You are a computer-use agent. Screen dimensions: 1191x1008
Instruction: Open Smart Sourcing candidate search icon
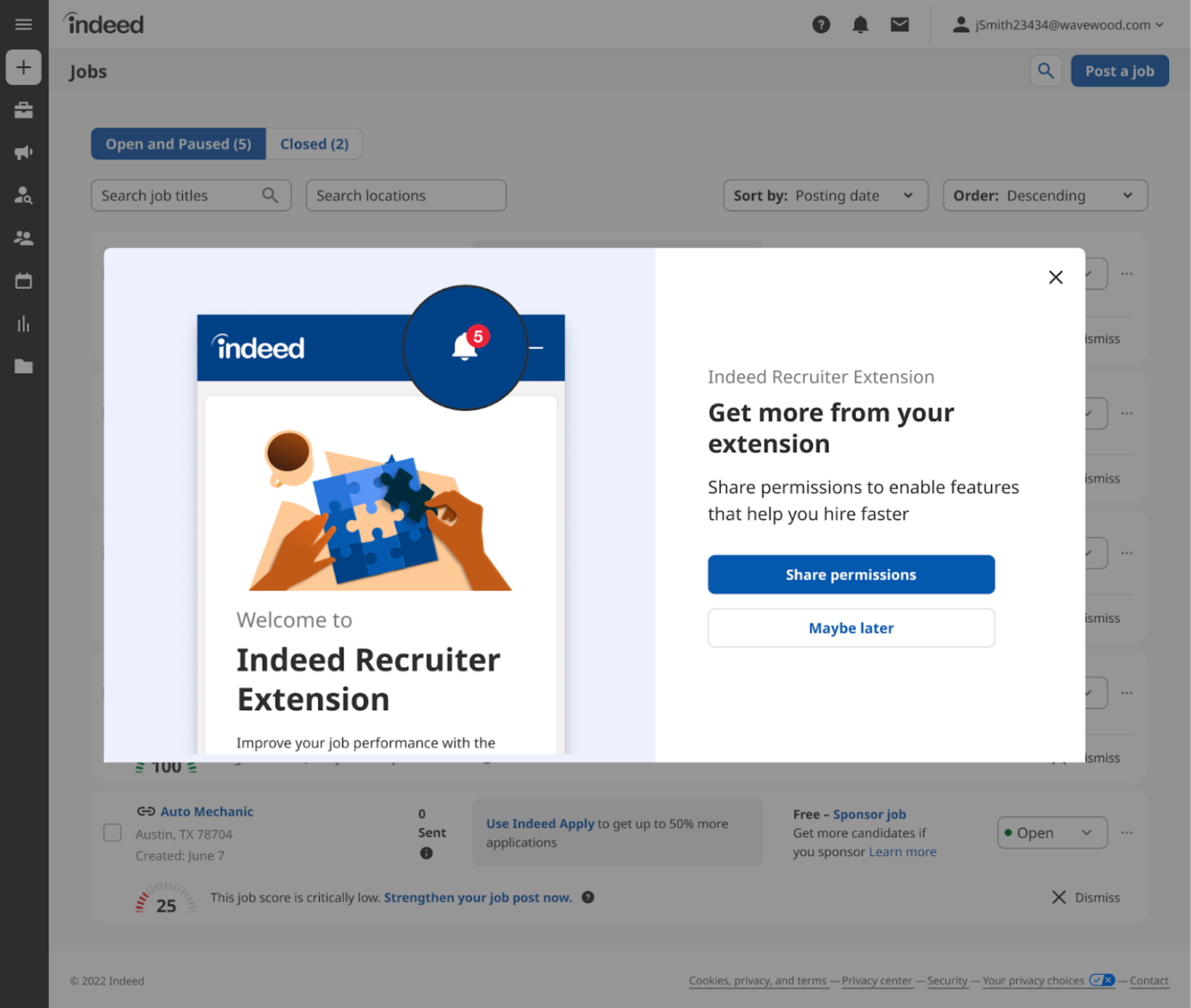click(x=23, y=195)
